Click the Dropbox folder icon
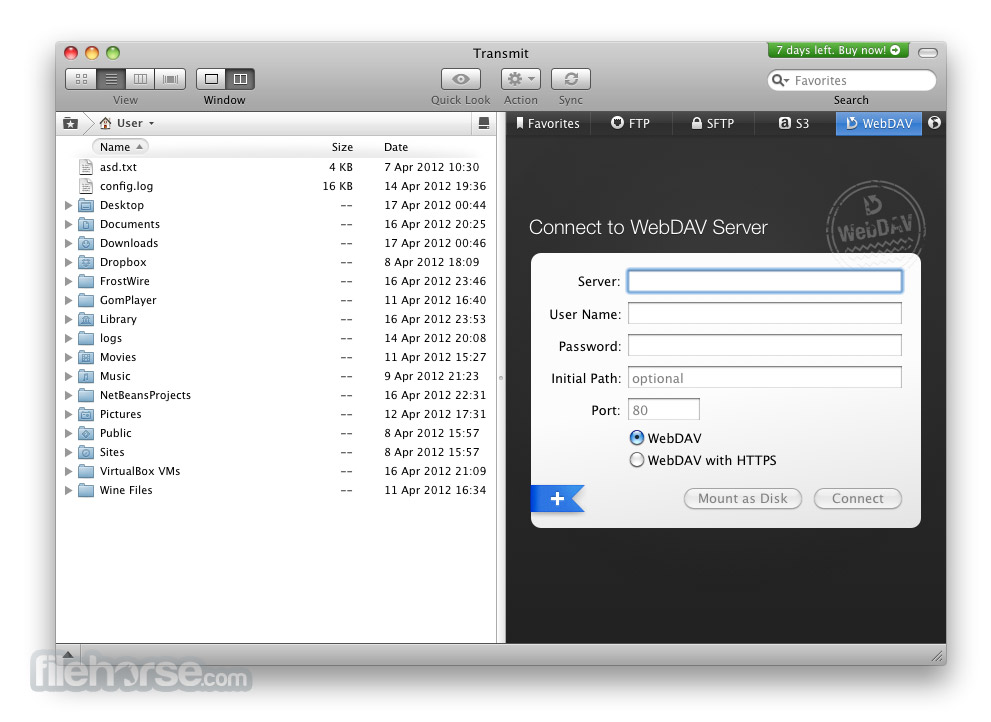This screenshot has height=722, width=991. (86, 262)
